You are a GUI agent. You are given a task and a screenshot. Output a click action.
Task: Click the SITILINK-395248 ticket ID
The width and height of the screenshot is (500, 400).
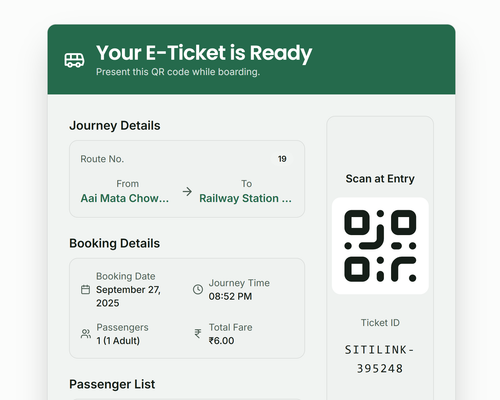[380, 359]
